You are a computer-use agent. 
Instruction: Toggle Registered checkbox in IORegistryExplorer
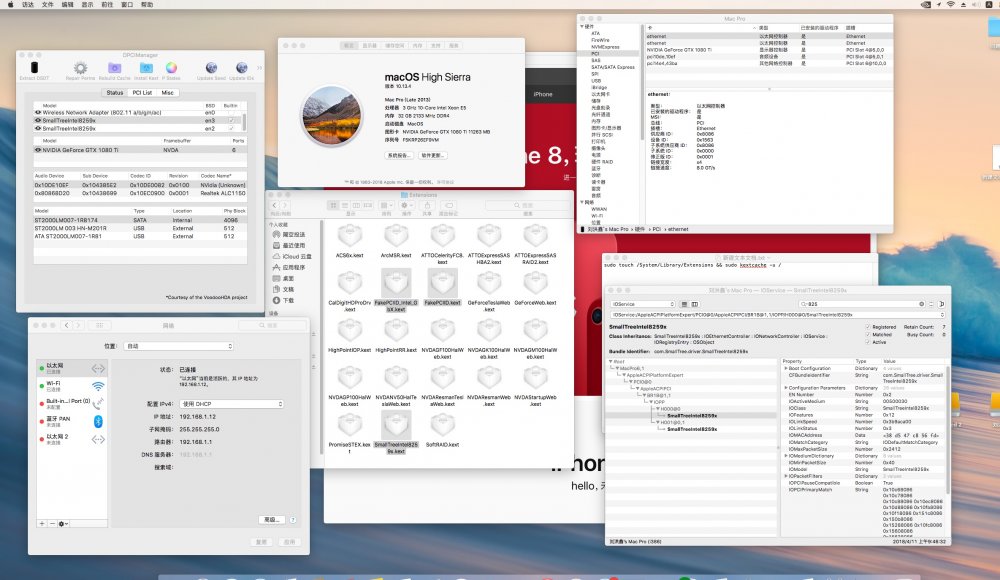pos(868,327)
